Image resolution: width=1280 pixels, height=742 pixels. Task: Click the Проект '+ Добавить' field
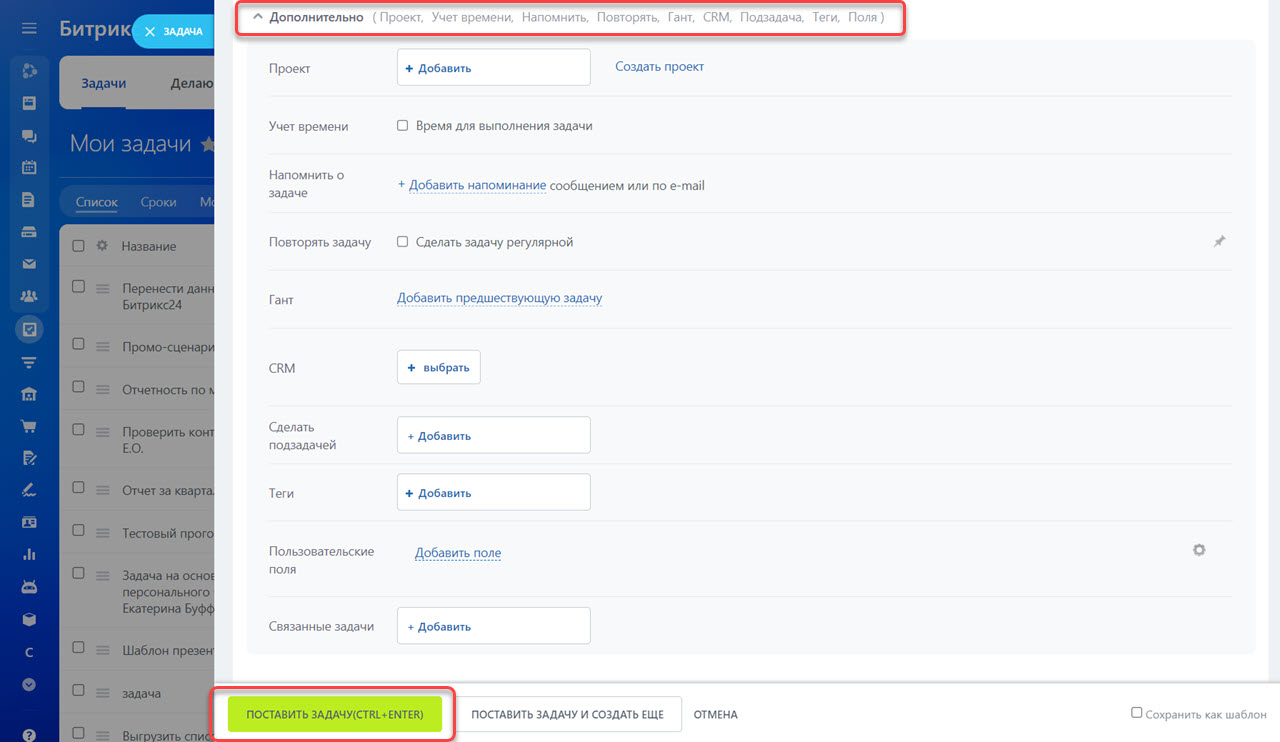pos(494,68)
